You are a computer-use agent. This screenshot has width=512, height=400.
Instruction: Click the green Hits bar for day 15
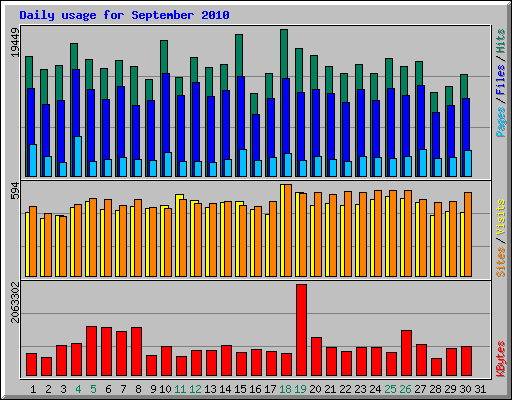click(x=239, y=55)
